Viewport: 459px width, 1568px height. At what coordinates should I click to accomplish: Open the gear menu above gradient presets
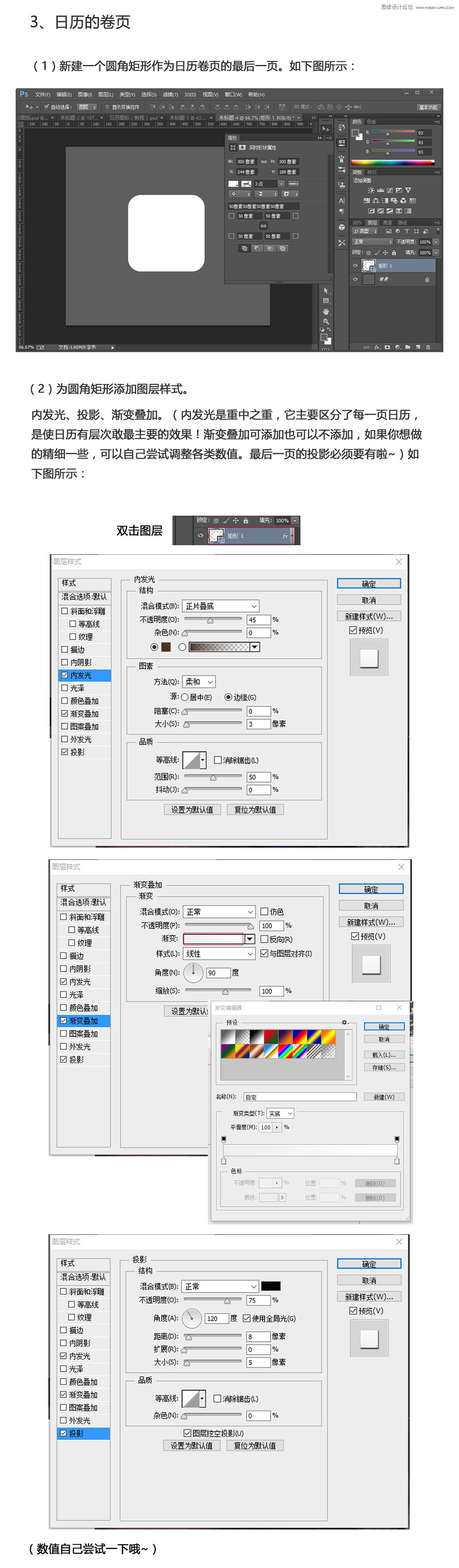344,1023
